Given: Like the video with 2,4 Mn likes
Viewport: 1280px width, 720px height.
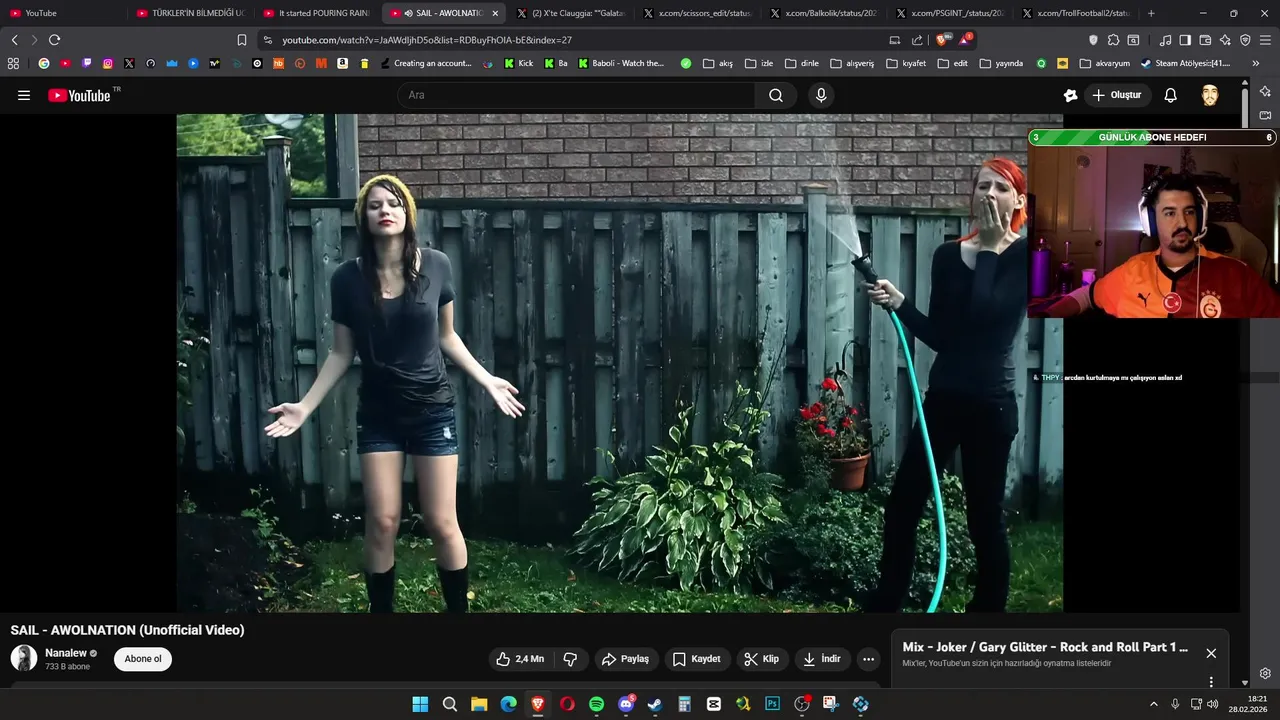Looking at the screenshot, I should (x=520, y=659).
